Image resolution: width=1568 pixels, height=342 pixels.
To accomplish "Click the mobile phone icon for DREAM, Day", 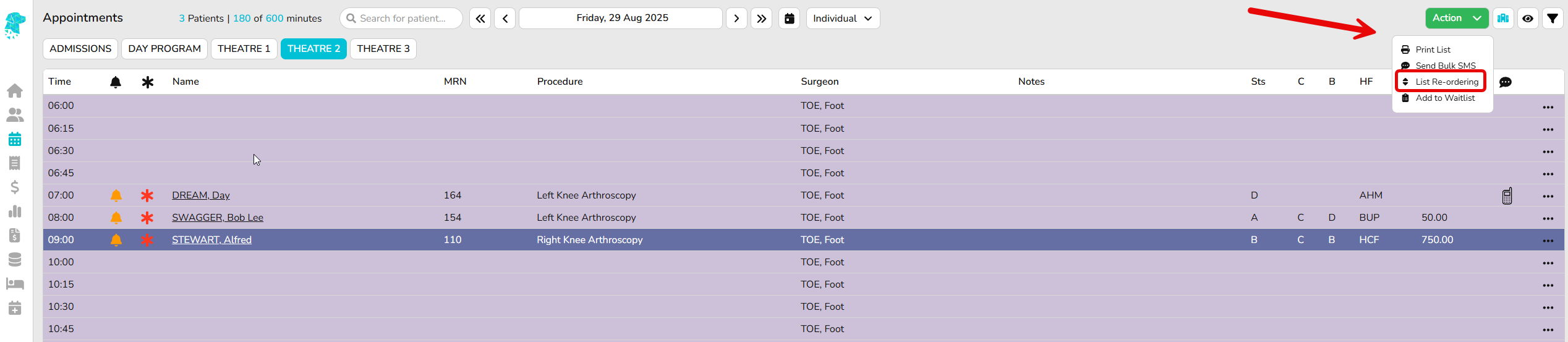I will [1507, 196].
